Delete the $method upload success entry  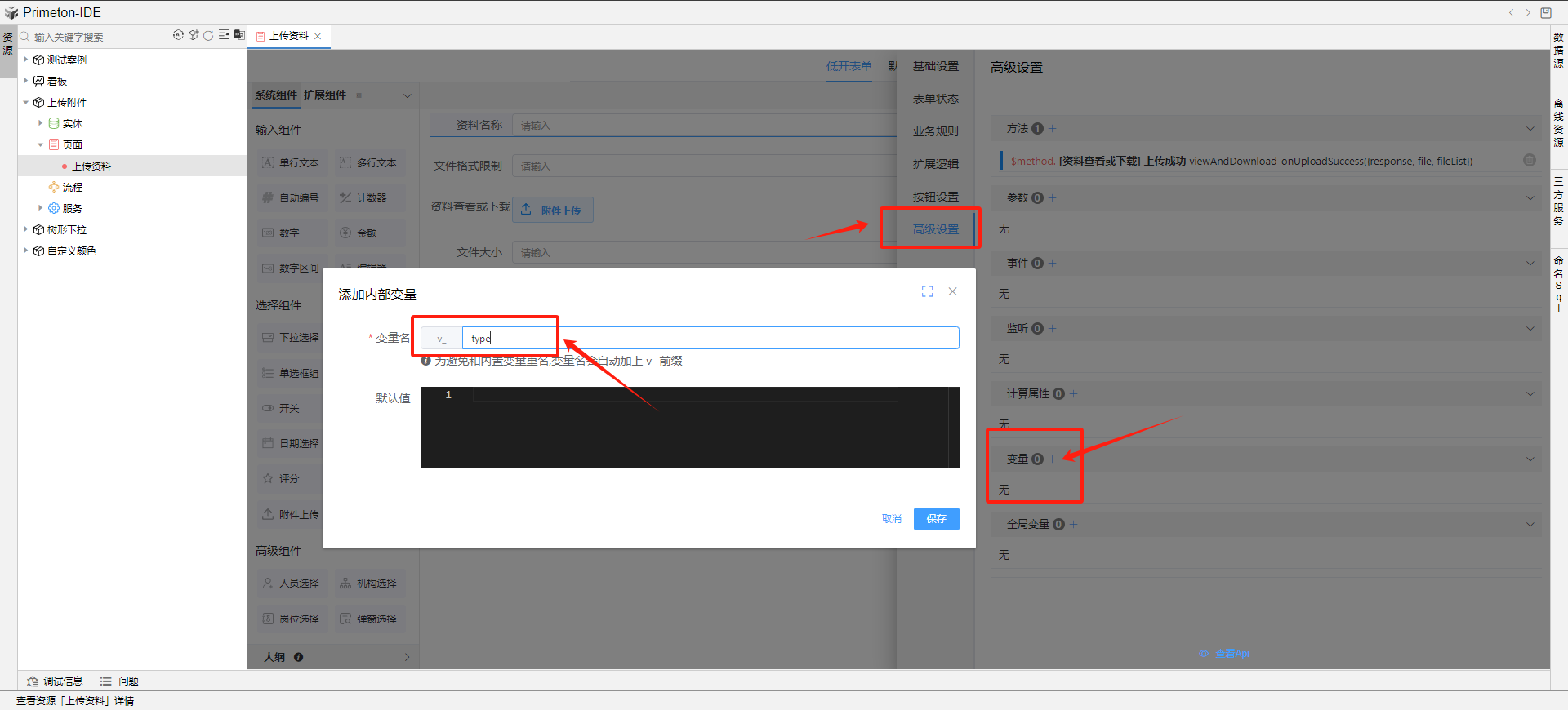click(x=1529, y=161)
